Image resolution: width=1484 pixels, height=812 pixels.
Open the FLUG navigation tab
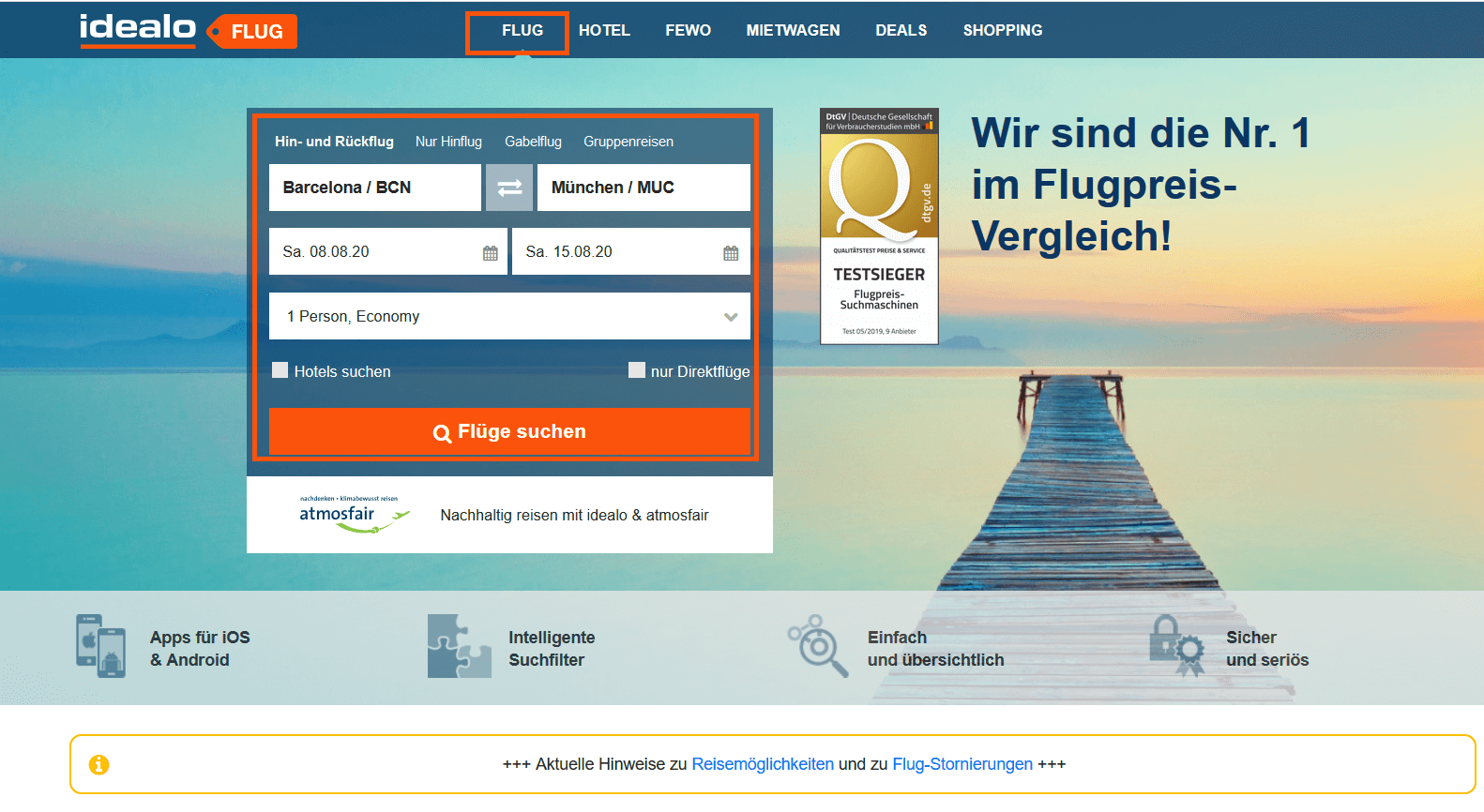[522, 31]
